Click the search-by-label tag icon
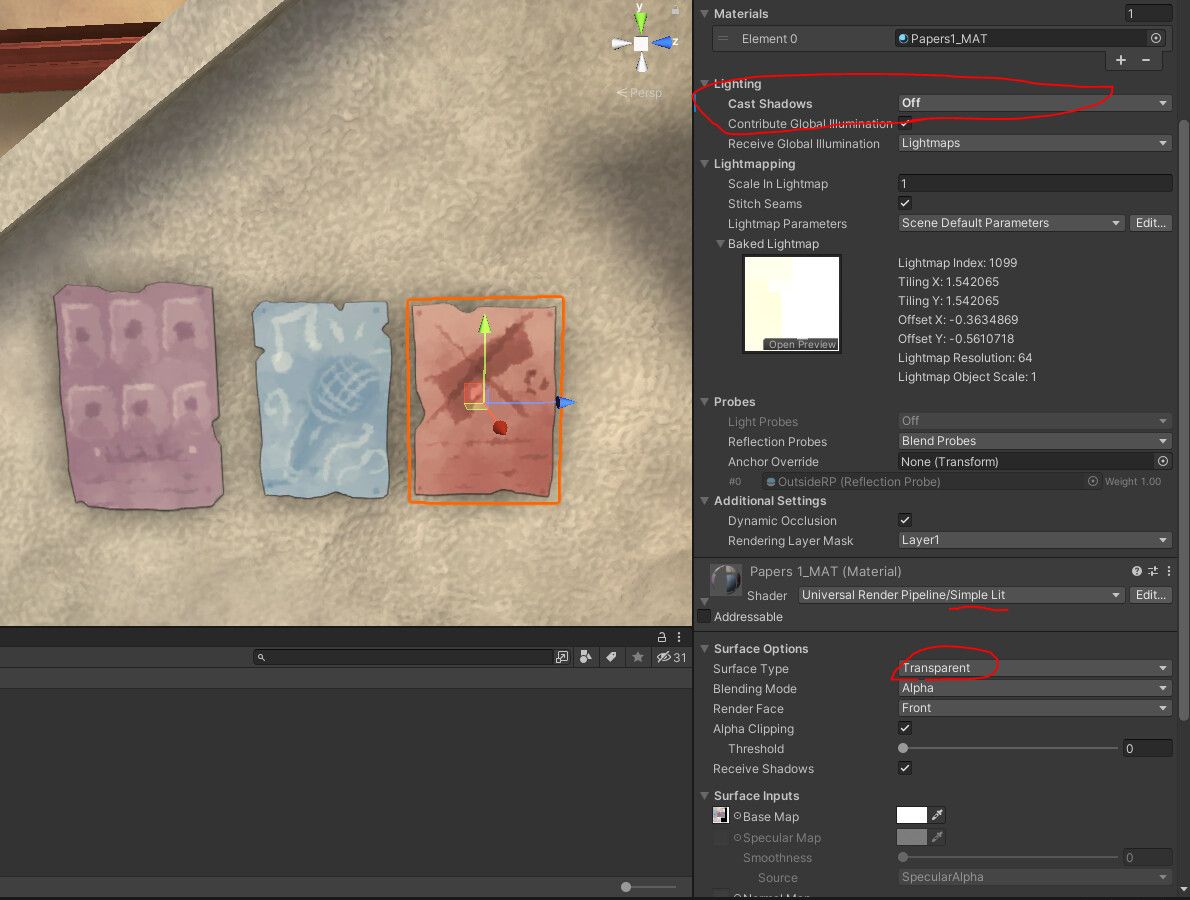Image resolution: width=1190 pixels, height=900 pixels. [611, 657]
